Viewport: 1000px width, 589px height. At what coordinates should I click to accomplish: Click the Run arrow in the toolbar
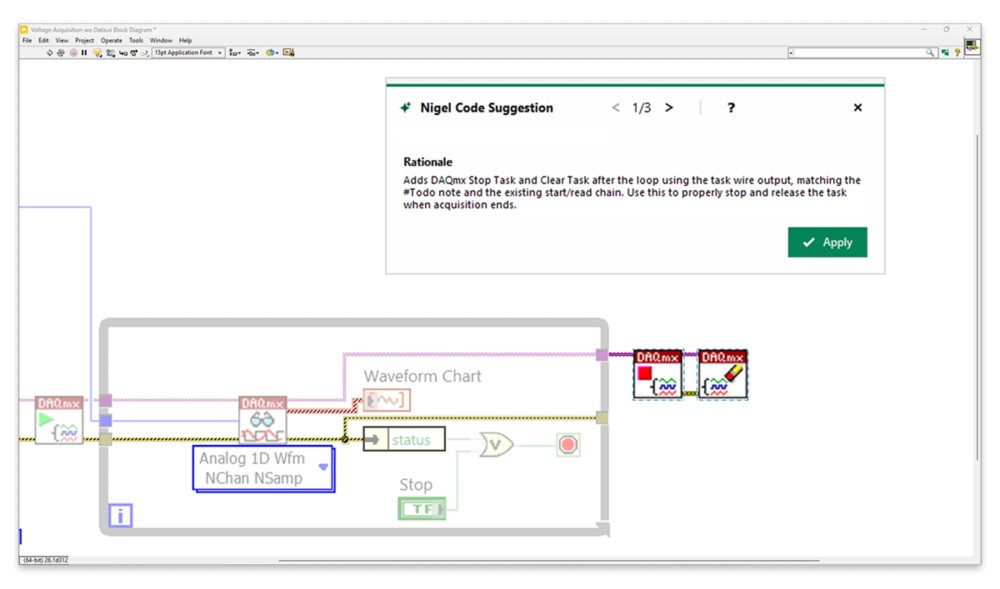[x=50, y=53]
